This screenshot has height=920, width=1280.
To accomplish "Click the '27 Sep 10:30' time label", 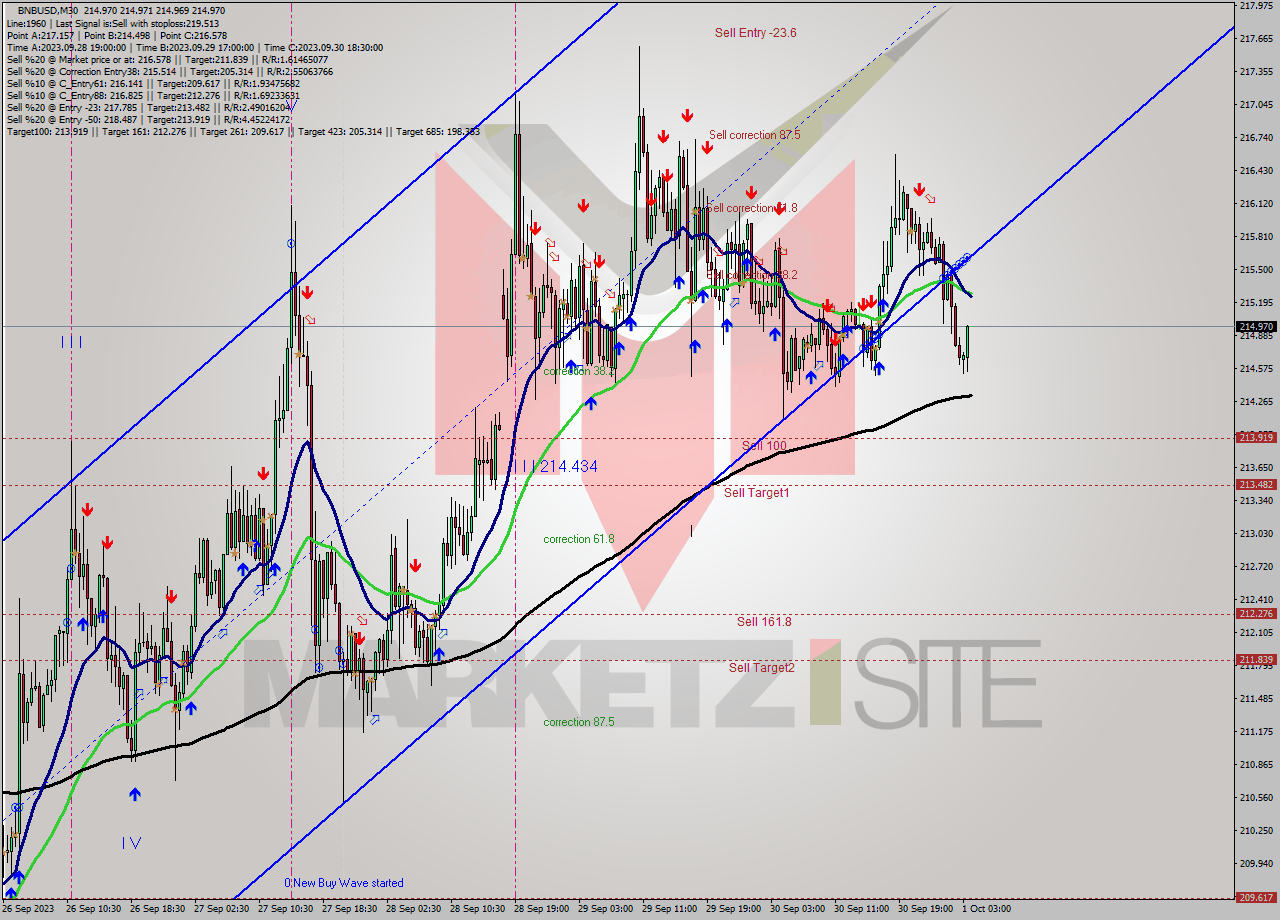I will pos(286,909).
